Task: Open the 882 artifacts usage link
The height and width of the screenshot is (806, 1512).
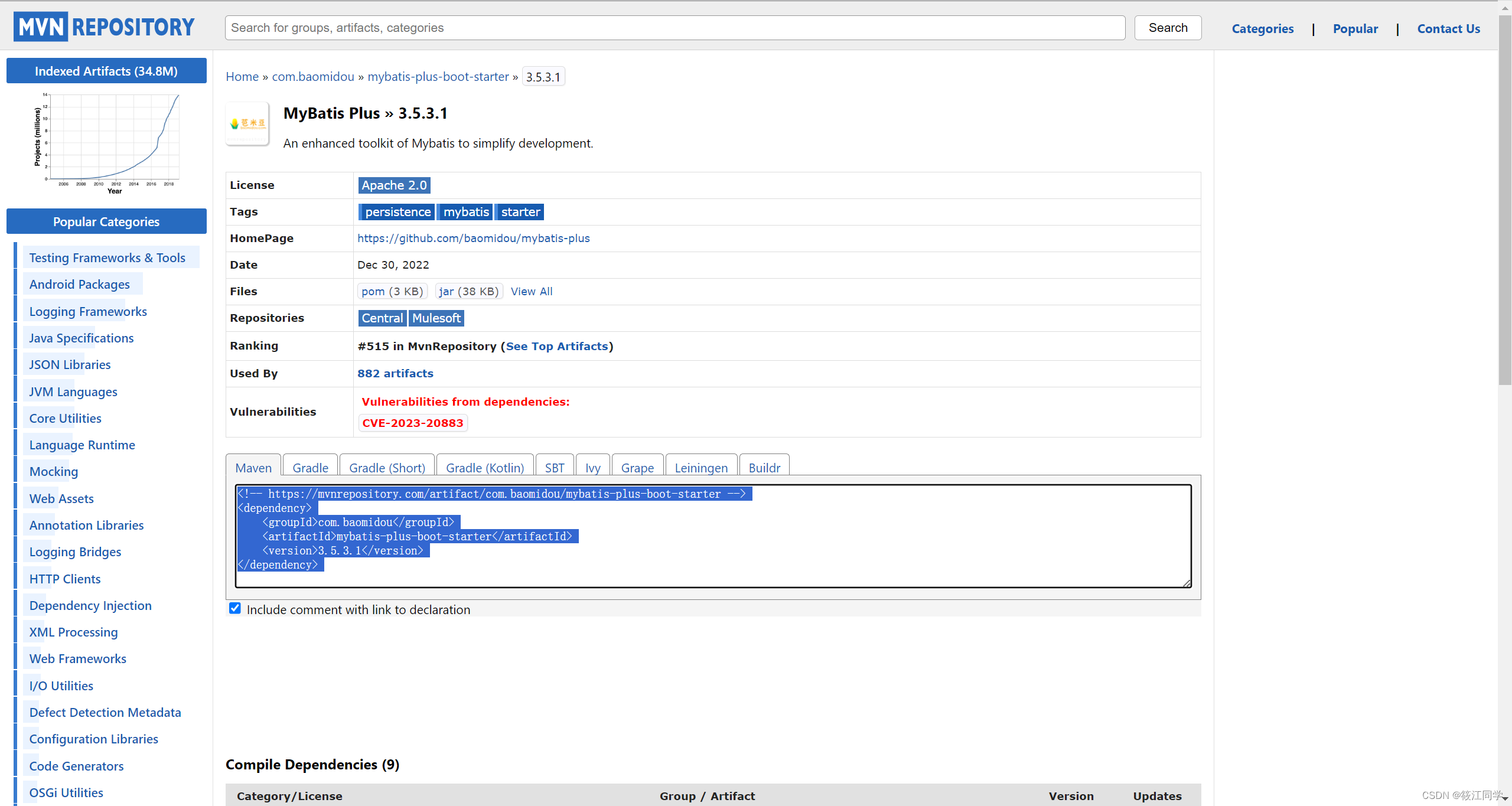Action: (395, 374)
